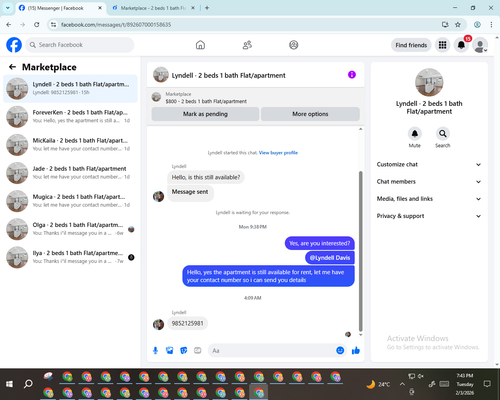Viewport: 500px width, 400px height.
Task: Close the Marketplace browser tab
Action: pyautogui.click(x=193, y=8)
